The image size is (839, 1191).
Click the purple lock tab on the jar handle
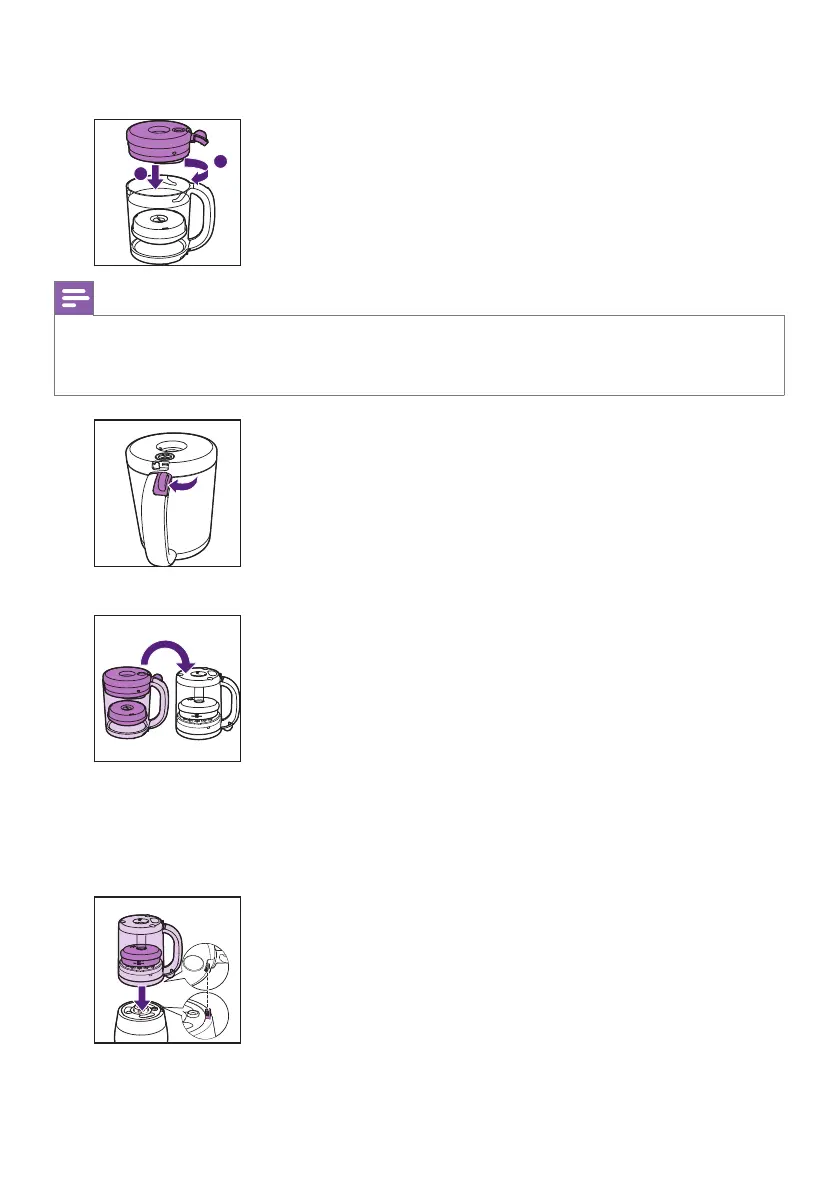161,485
